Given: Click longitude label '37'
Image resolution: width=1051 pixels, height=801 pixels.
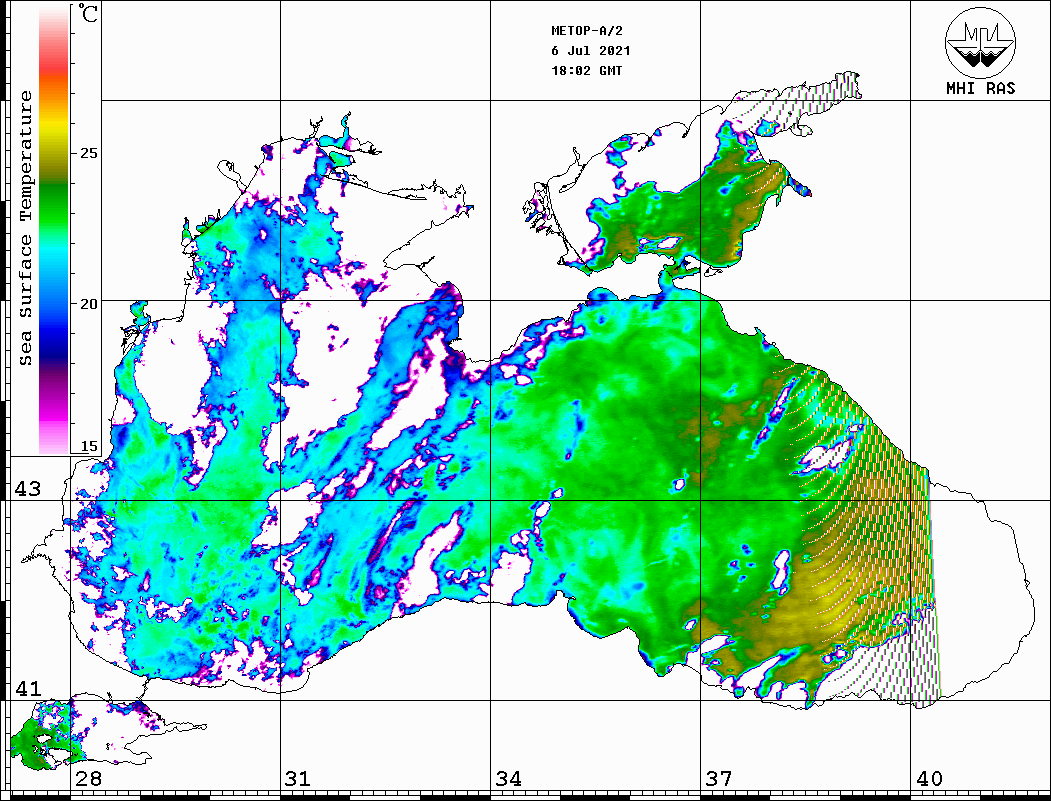Looking at the screenshot, I should click(718, 779).
